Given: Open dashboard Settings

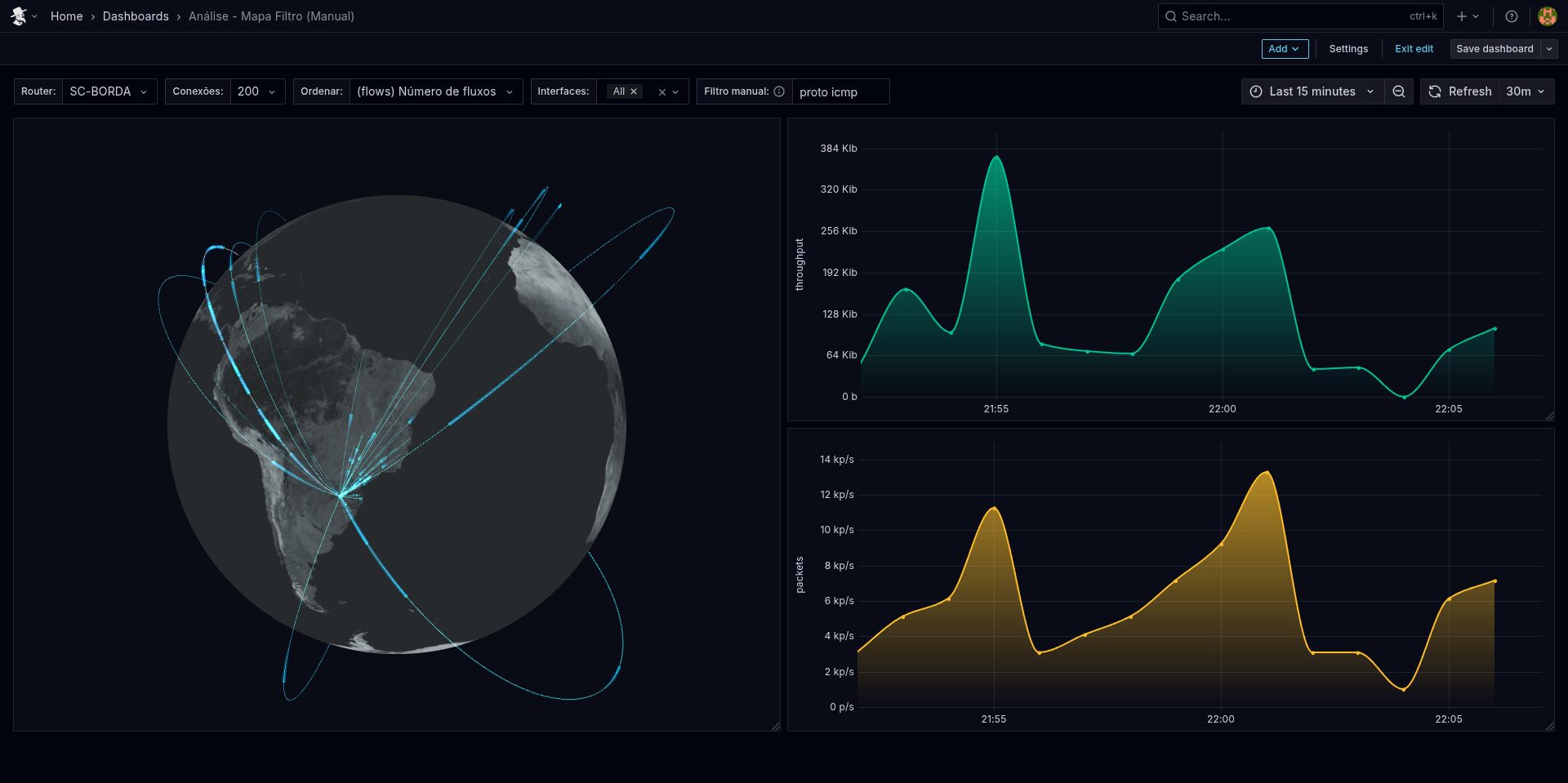Looking at the screenshot, I should coord(1347,49).
